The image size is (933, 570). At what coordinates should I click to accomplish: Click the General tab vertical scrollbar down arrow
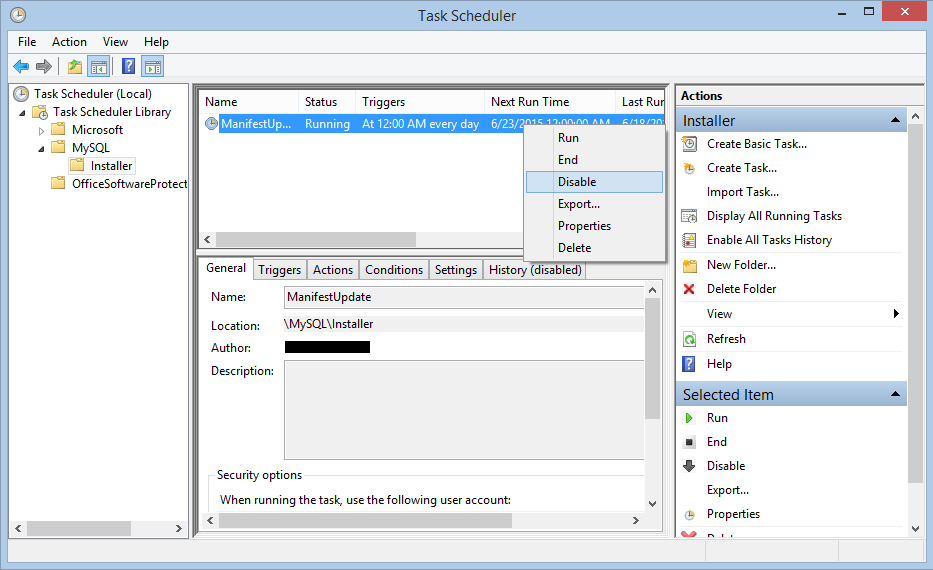click(653, 503)
